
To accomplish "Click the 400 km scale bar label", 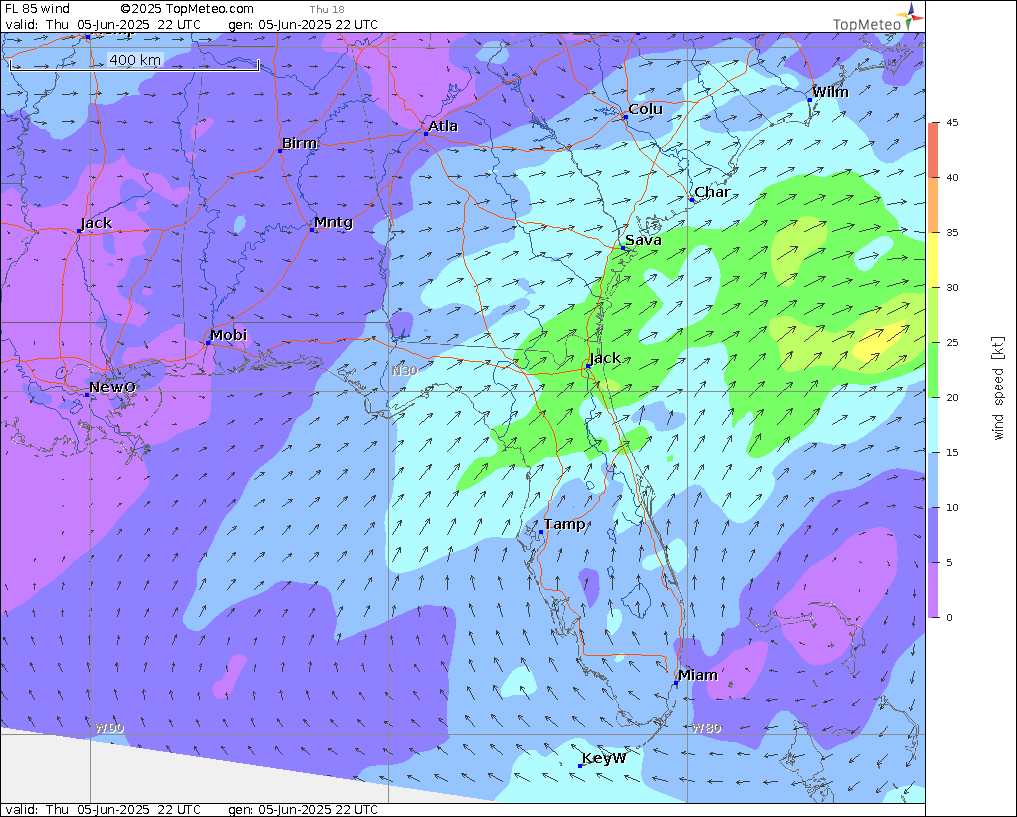I will tap(135, 60).
